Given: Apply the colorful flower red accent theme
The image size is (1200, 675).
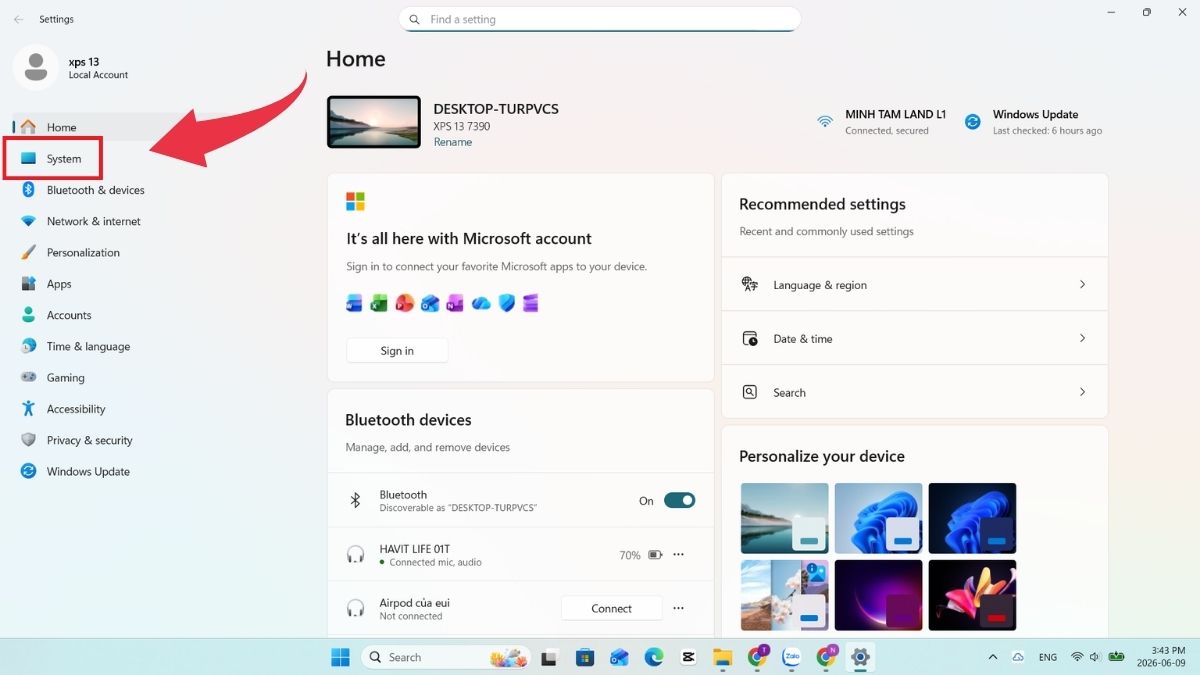Looking at the screenshot, I should 972,594.
